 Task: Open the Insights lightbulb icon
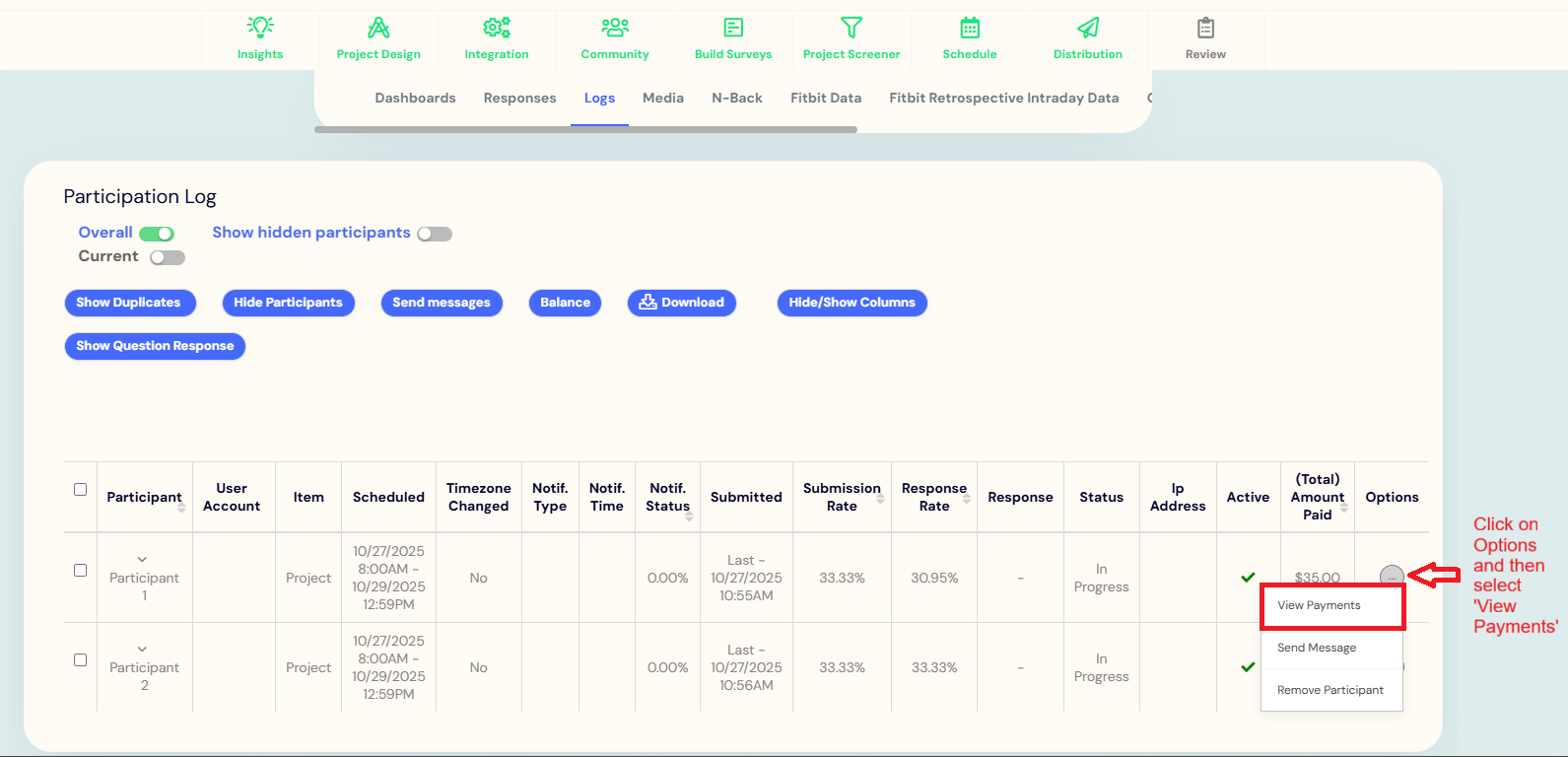click(x=260, y=28)
